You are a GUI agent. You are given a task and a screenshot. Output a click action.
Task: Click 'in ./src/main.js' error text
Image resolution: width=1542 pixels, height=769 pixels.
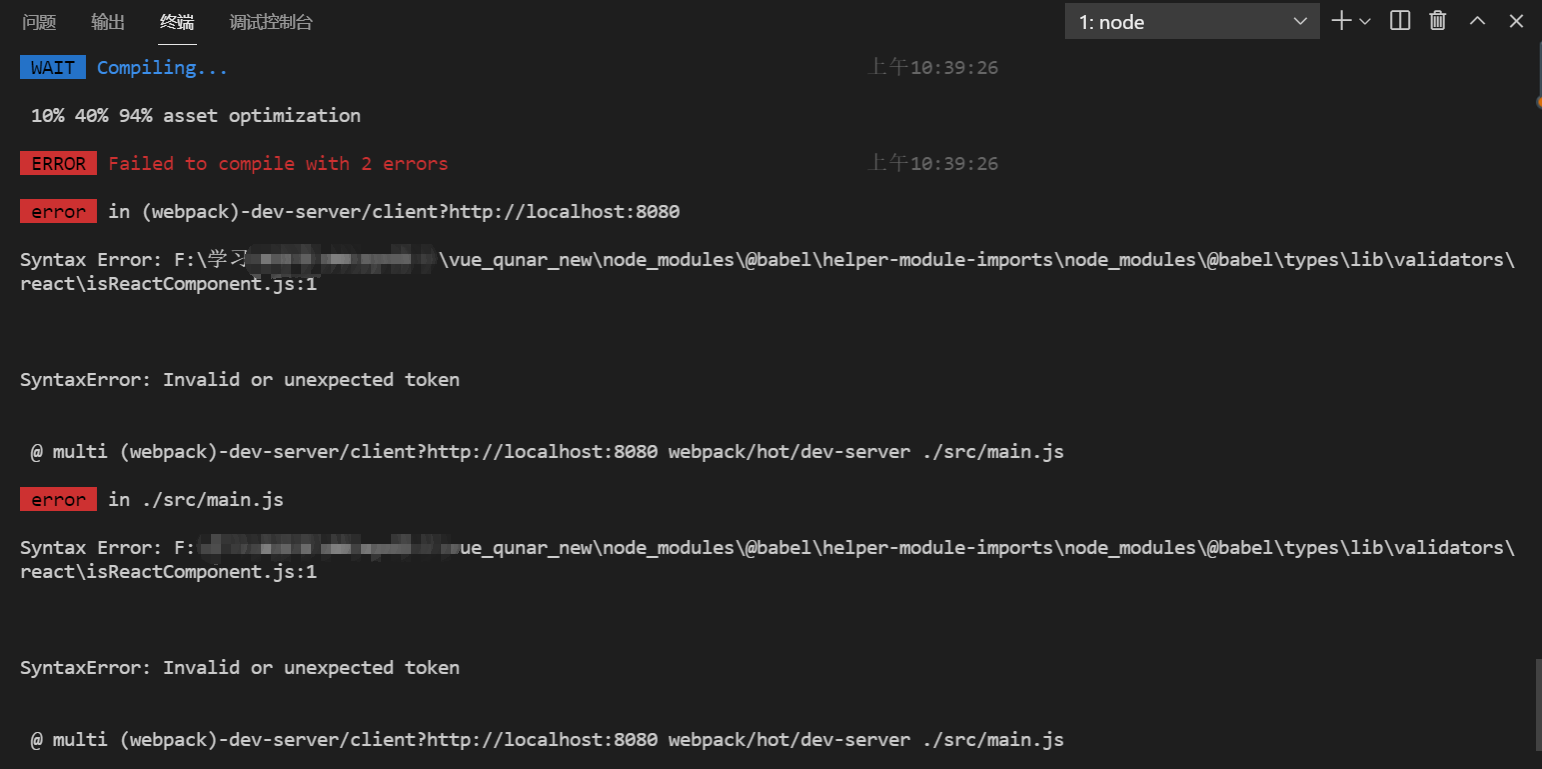pos(196,500)
